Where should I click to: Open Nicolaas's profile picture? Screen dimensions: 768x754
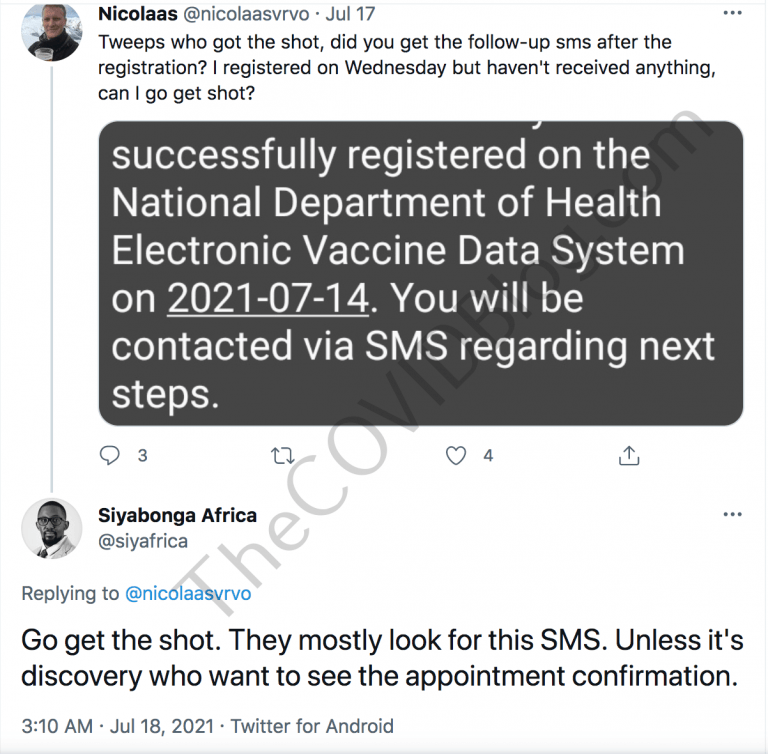tap(51, 29)
